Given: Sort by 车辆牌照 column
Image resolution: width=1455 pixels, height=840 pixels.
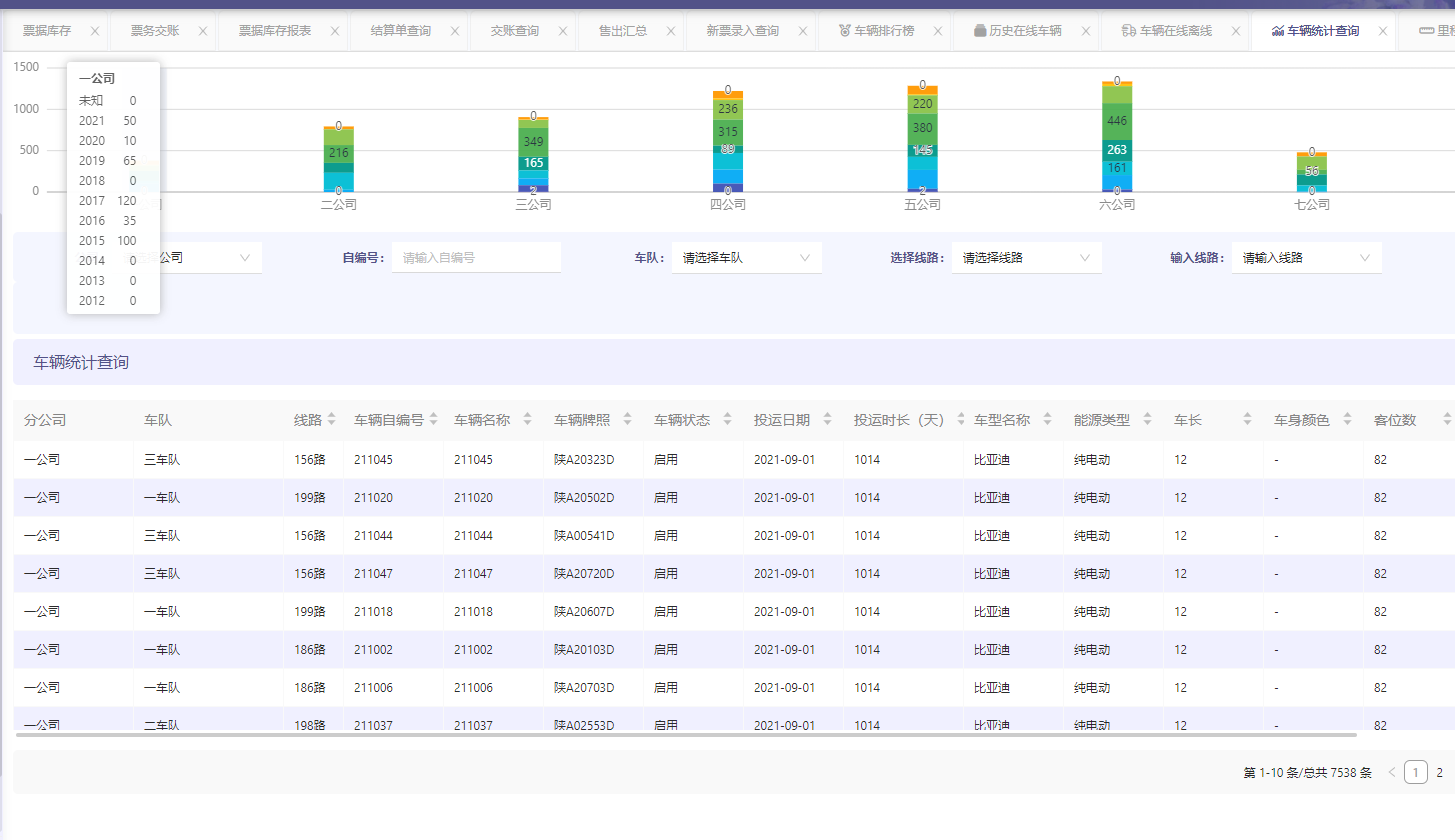Looking at the screenshot, I should point(628,420).
